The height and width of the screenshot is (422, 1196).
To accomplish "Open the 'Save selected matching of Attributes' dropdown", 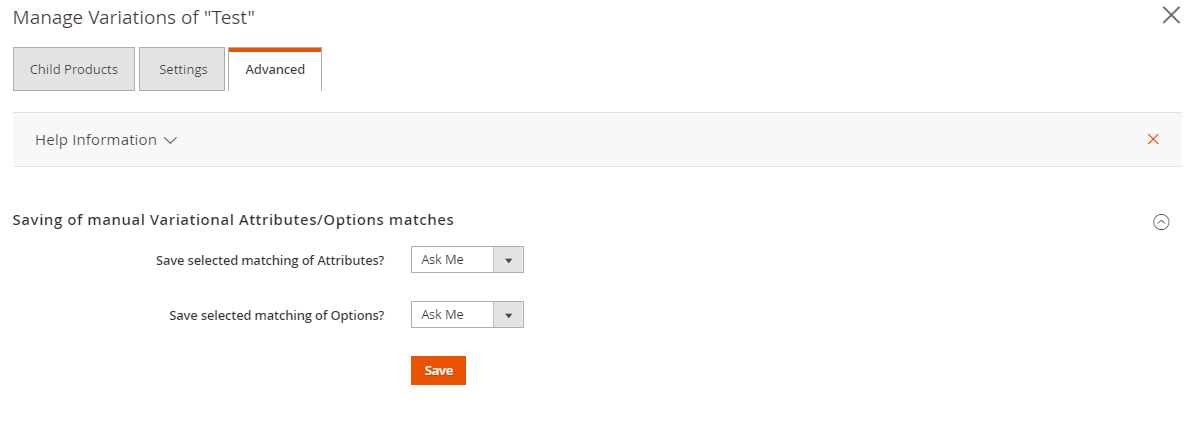I will (x=467, y=260).
